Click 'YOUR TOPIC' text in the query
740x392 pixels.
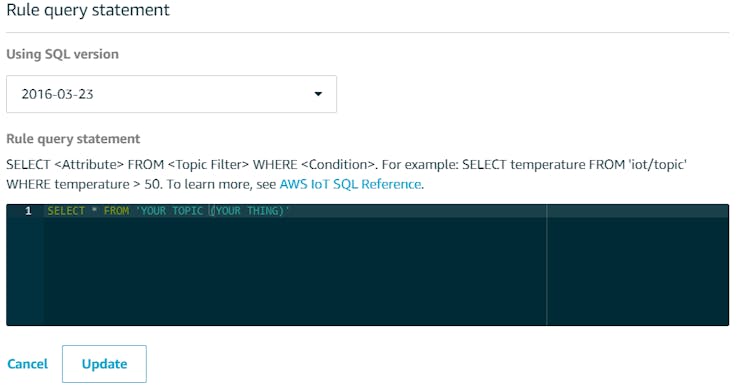(x=170, y=211)
